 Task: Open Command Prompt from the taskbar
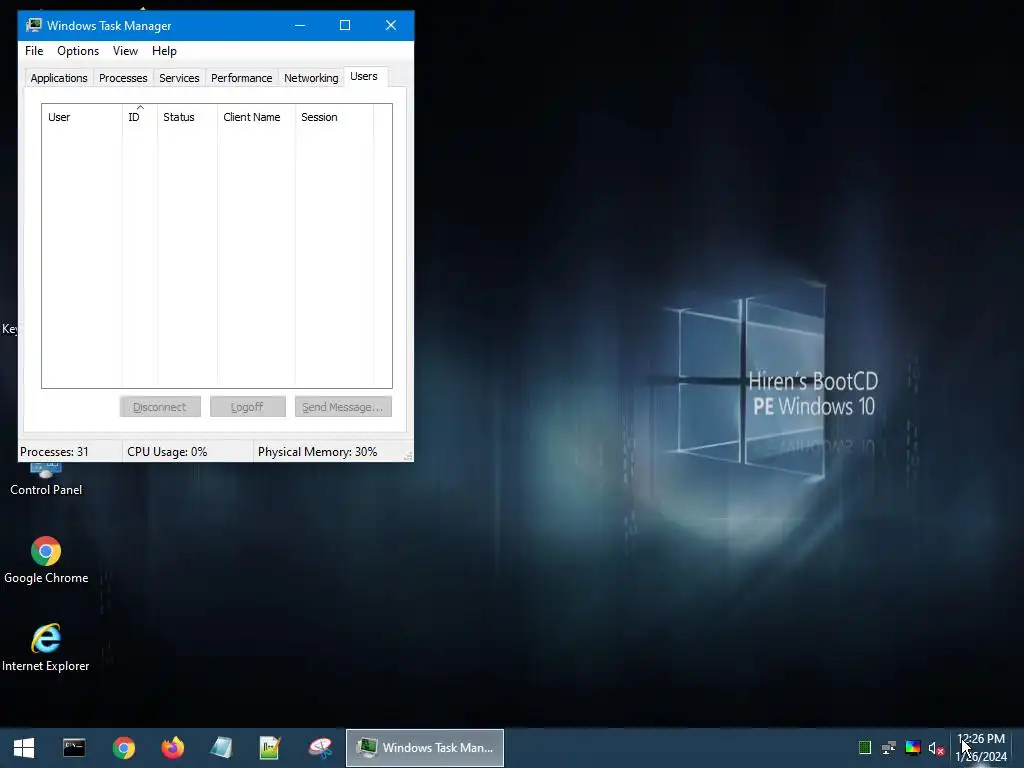[74, 748]
